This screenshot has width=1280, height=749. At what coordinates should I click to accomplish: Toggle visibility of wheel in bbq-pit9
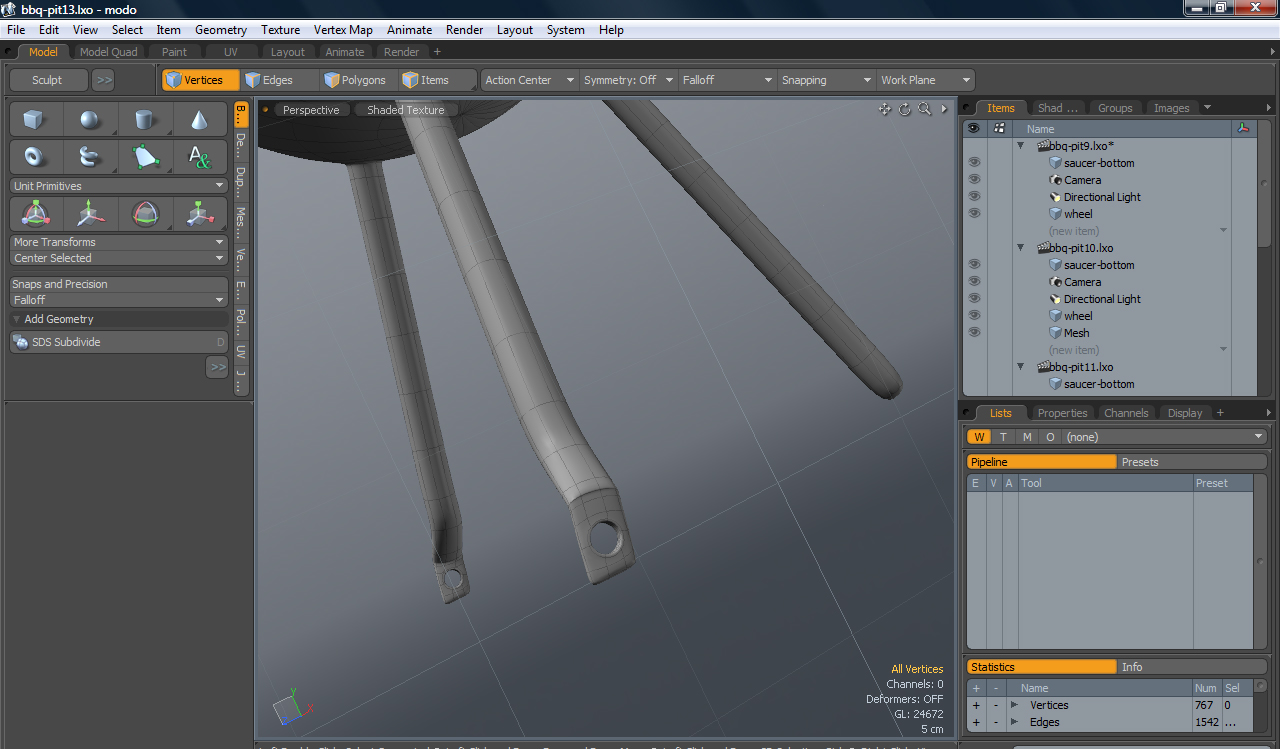click(974, 214)
